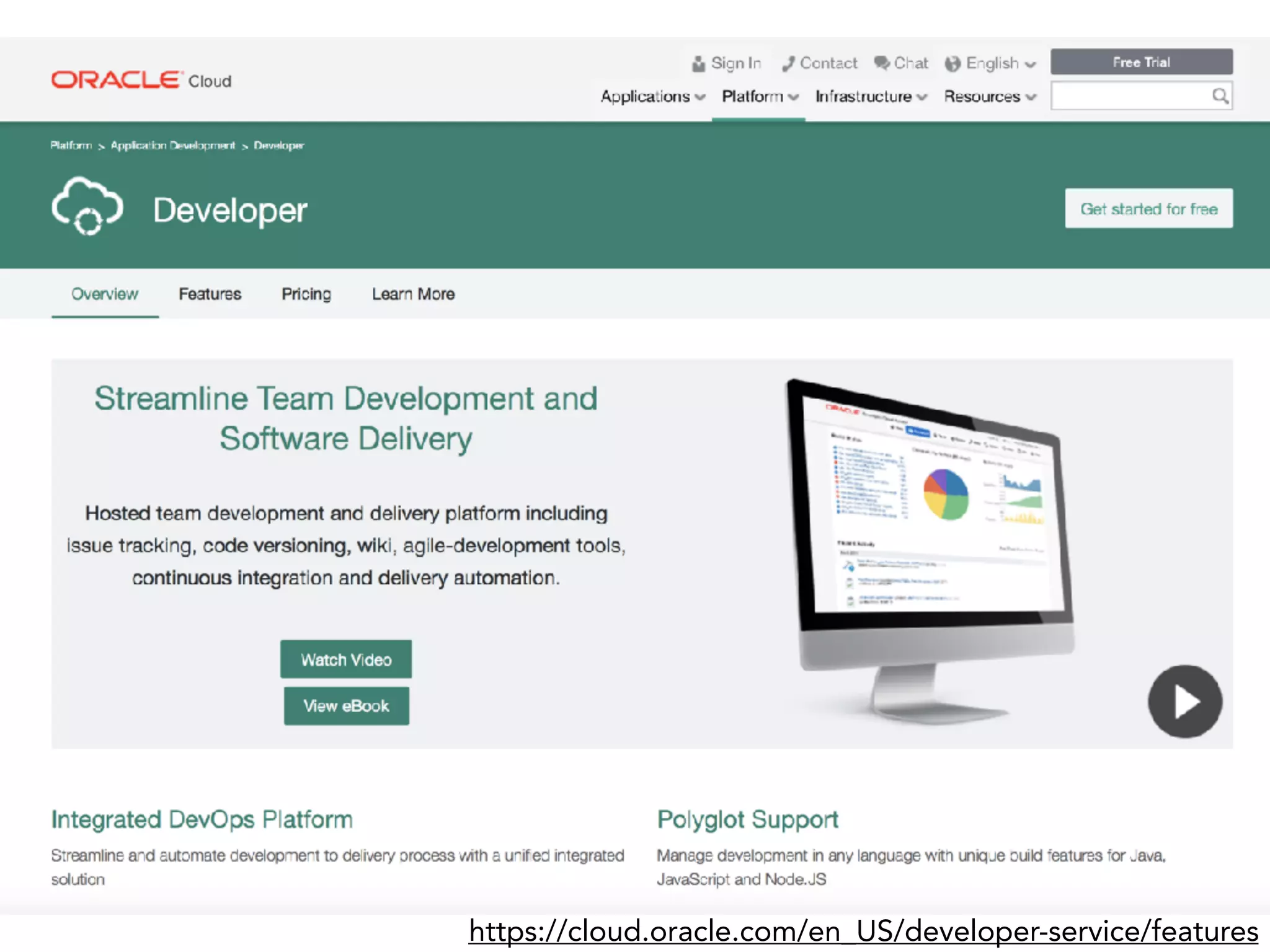This screenshot has width=1270, height=952.
Task: Click the Streamline Team Development headline
Action: (x=346, y=418)
